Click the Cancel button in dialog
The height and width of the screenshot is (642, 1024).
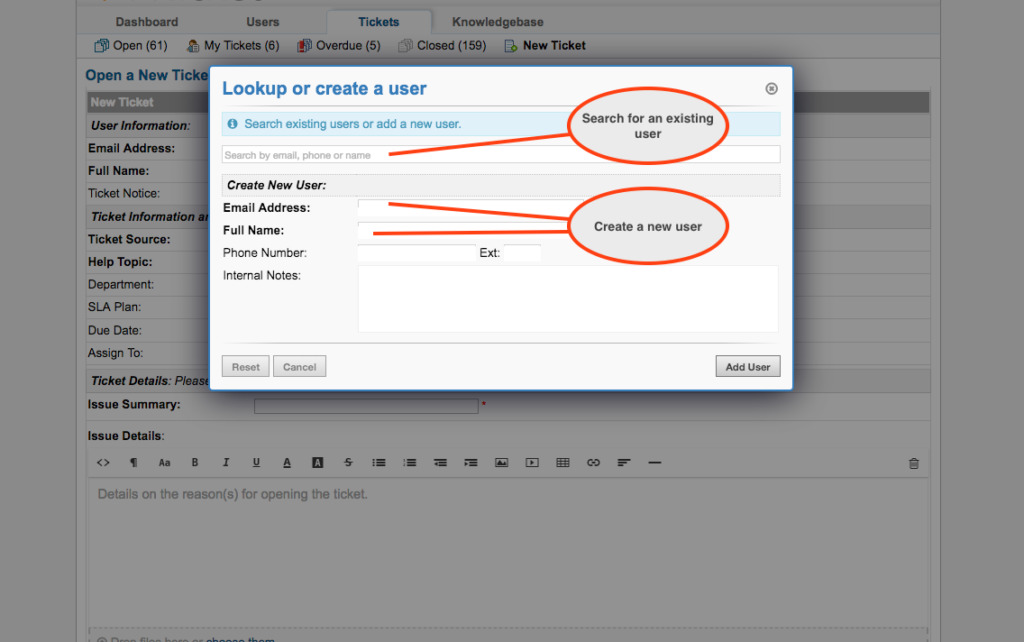tap(300, 366)
